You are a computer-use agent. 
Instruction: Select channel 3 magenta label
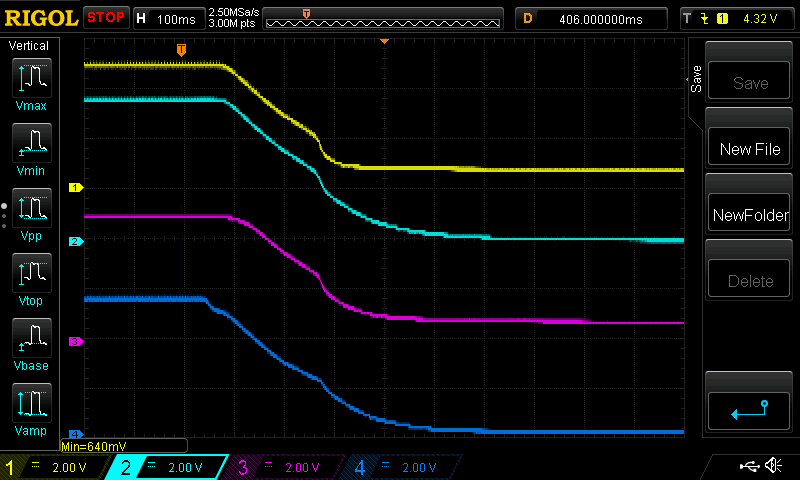[285, 467]
